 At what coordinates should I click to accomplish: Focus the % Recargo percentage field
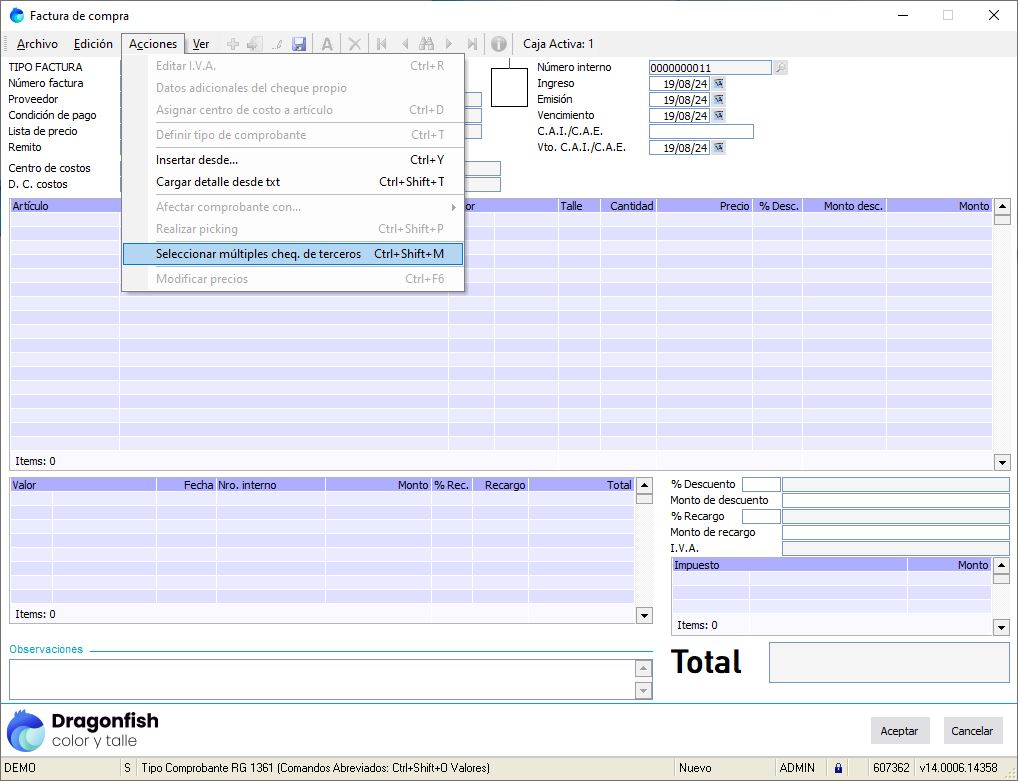click(761, 516)
